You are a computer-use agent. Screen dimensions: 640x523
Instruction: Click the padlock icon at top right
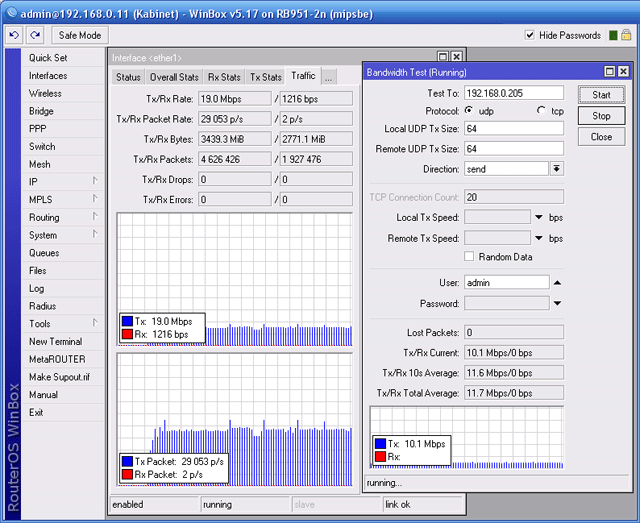coord(626,35)
